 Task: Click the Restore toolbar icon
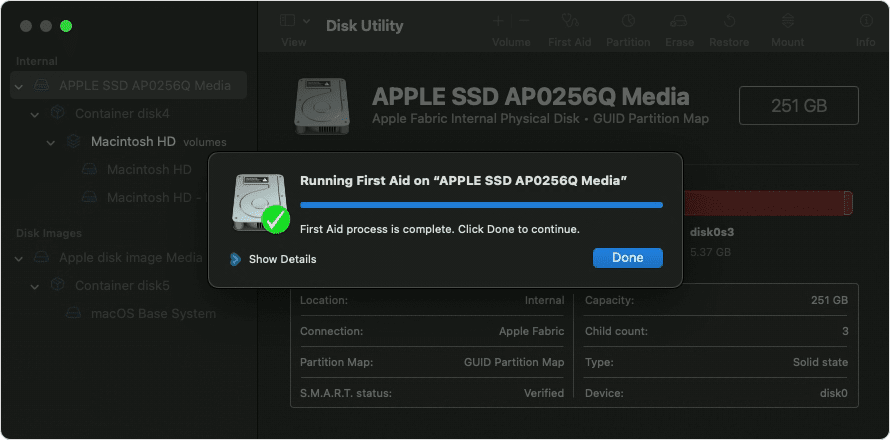click(x=729, y=21)
